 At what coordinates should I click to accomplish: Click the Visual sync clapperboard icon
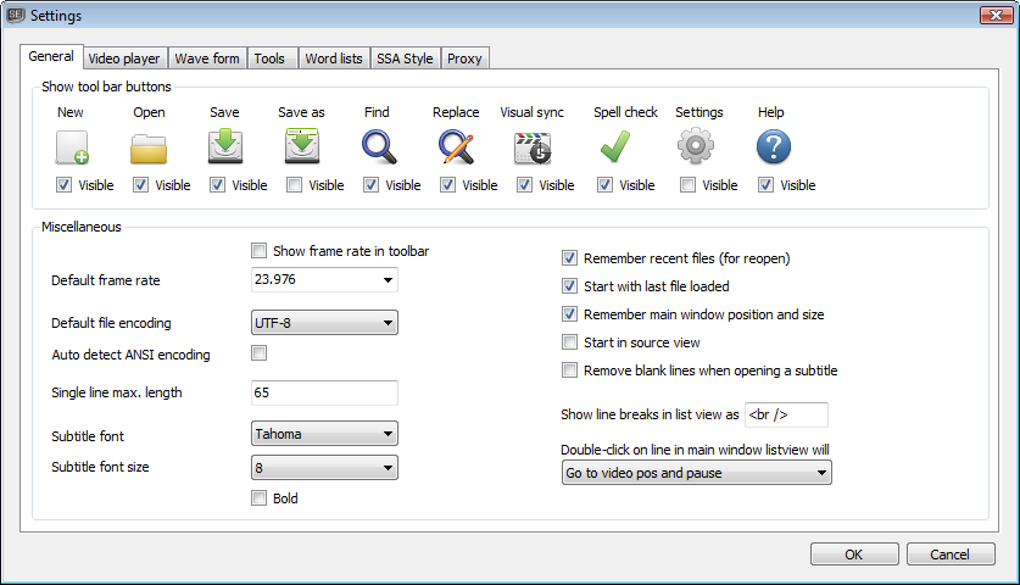[x=533, y=148]
